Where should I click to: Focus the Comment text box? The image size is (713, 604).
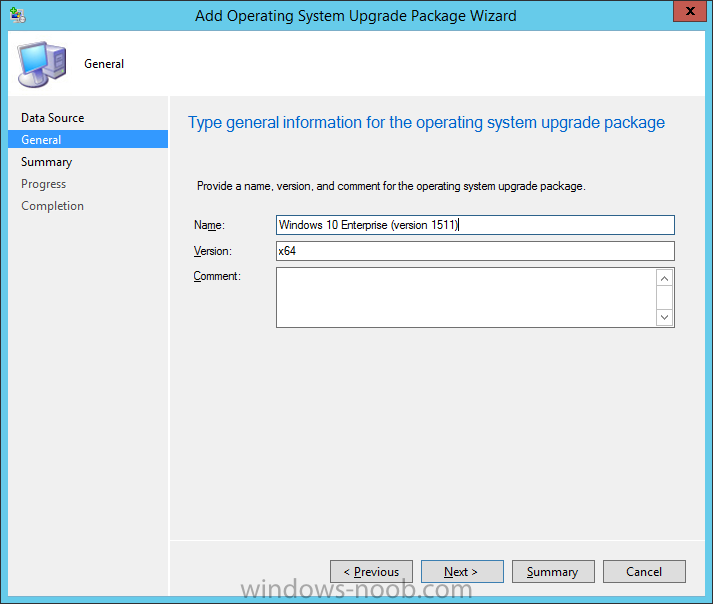pos(466,297)
